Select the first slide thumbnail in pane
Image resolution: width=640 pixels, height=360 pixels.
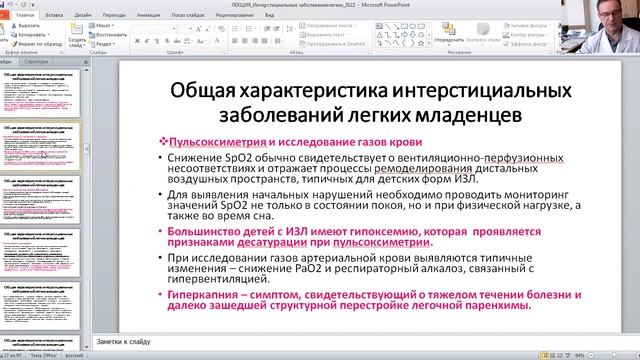coord(40,93)
